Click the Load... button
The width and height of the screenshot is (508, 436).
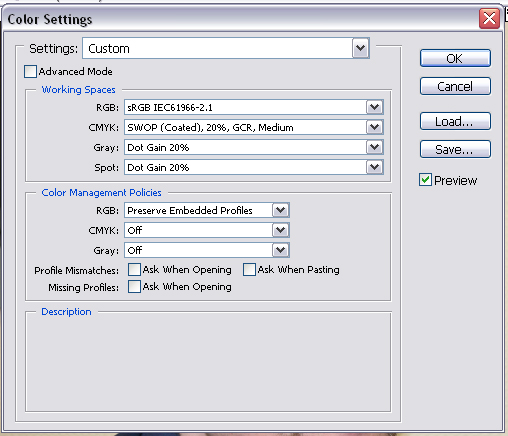[455, 121]
